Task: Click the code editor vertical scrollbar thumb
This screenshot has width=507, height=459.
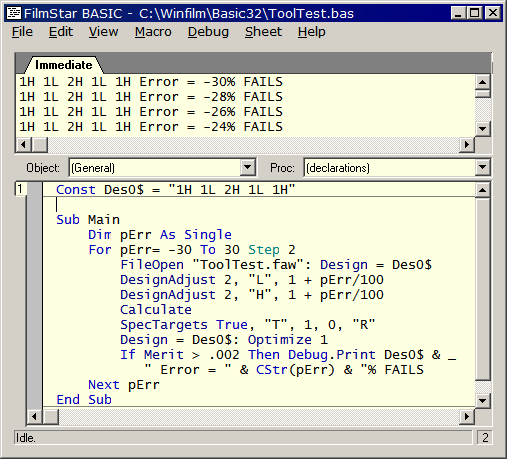Action: [x=482, y=289]
